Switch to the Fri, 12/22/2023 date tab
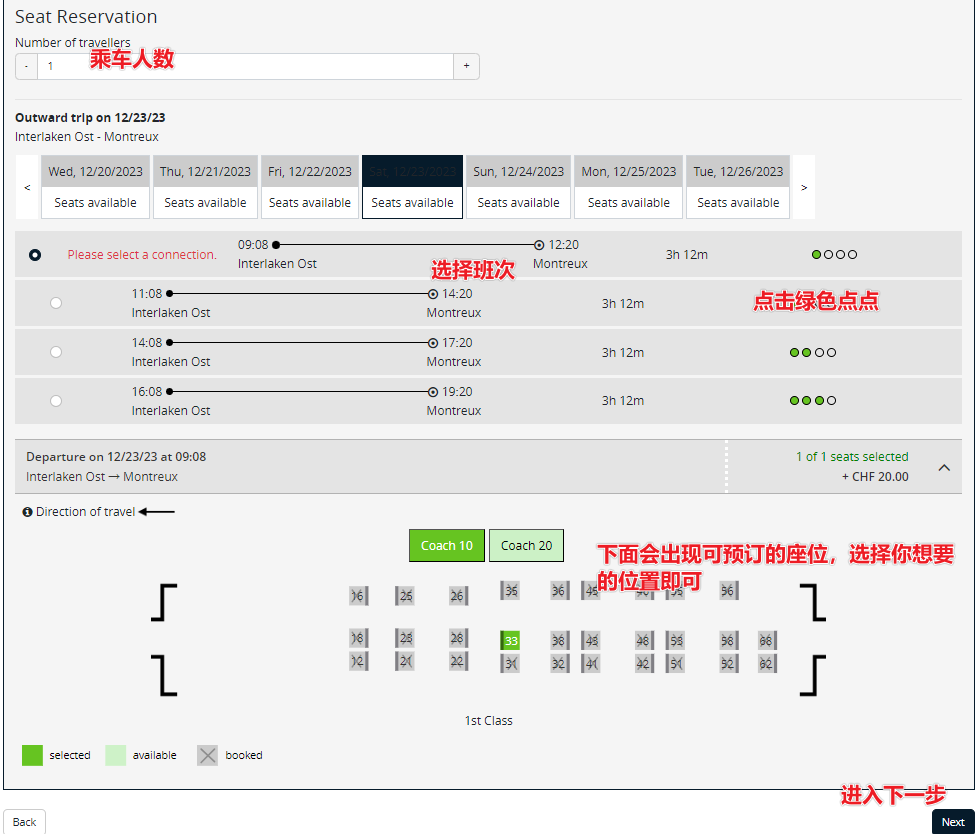Image resolution: width=980 pixels, height=834 pixels. [x=310, y=187]
